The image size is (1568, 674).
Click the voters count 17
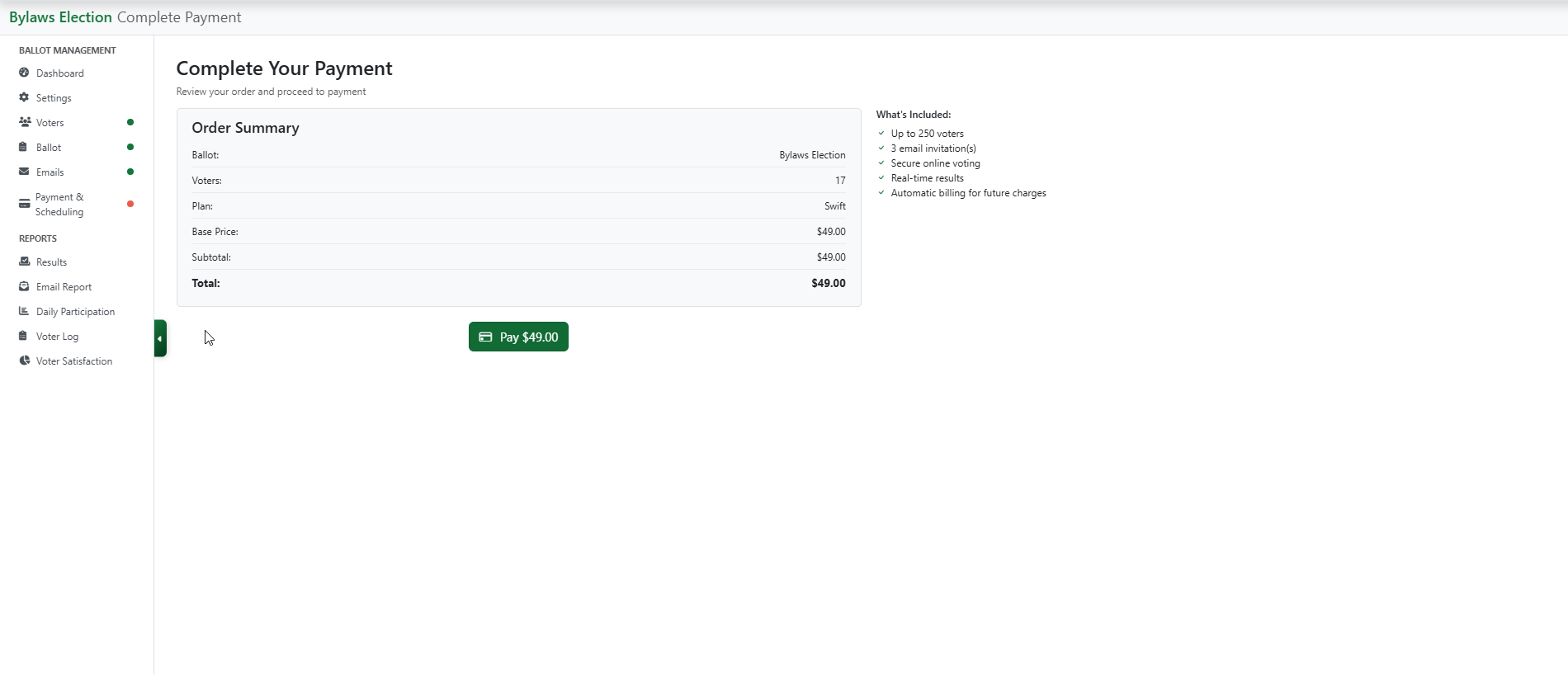pos(840,181)
